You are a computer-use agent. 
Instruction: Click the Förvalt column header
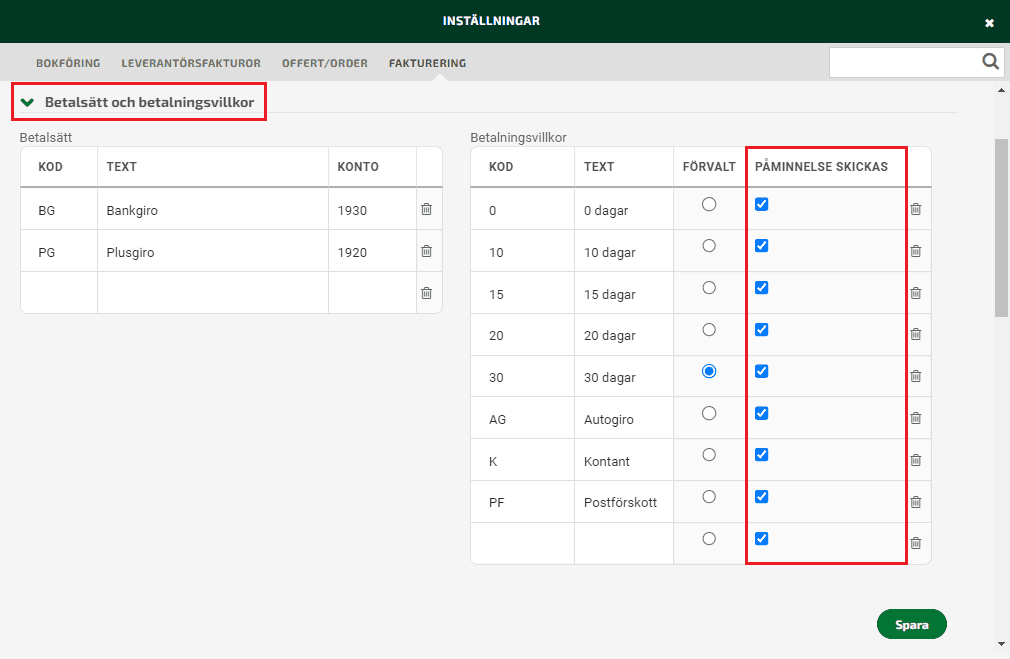coord(709,166)
